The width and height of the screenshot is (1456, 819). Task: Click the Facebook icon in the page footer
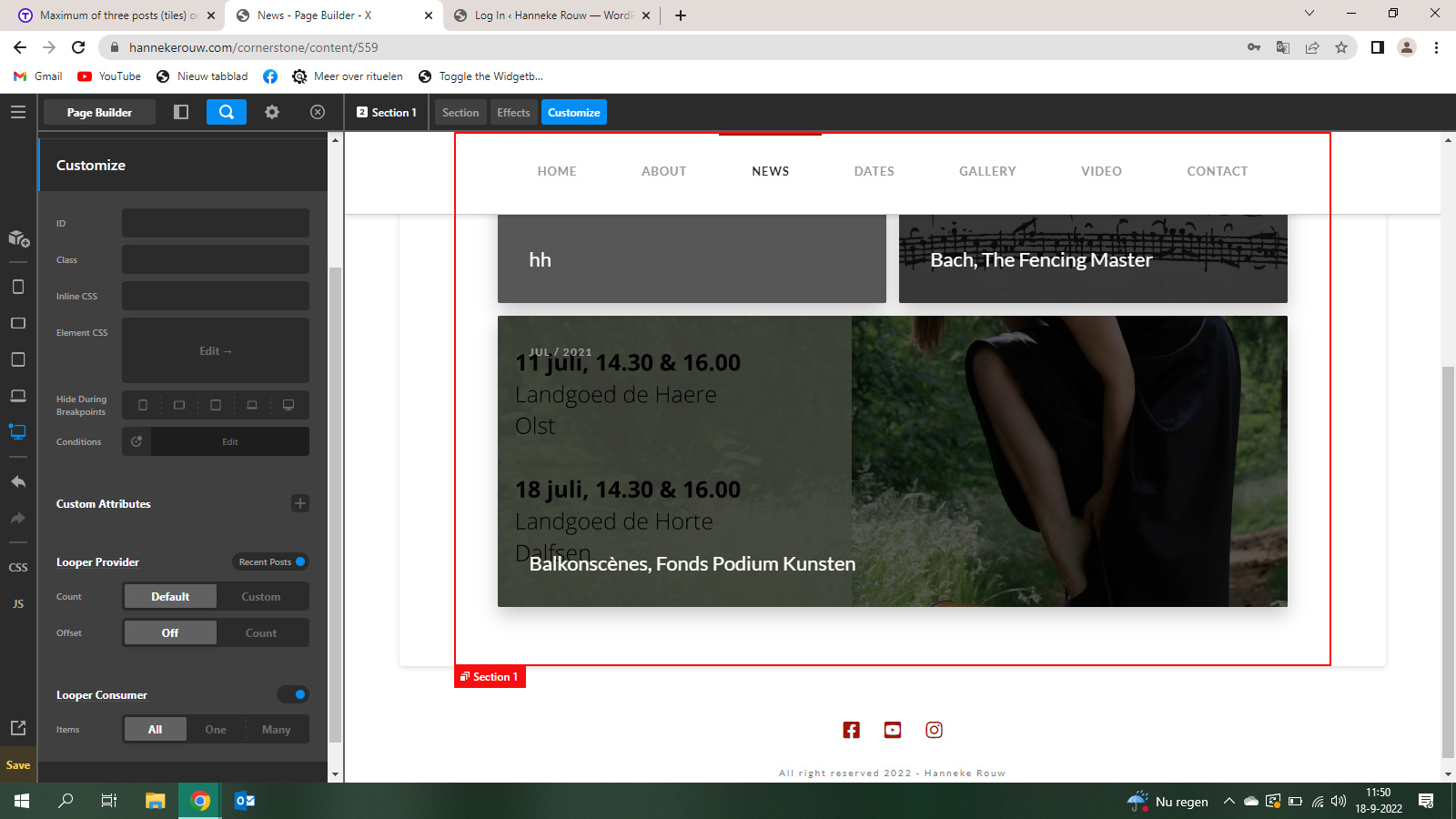pos(851,730)
